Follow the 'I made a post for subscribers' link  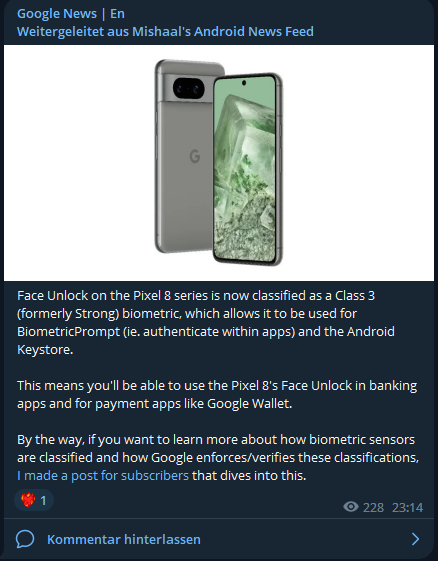coord(103,475)
